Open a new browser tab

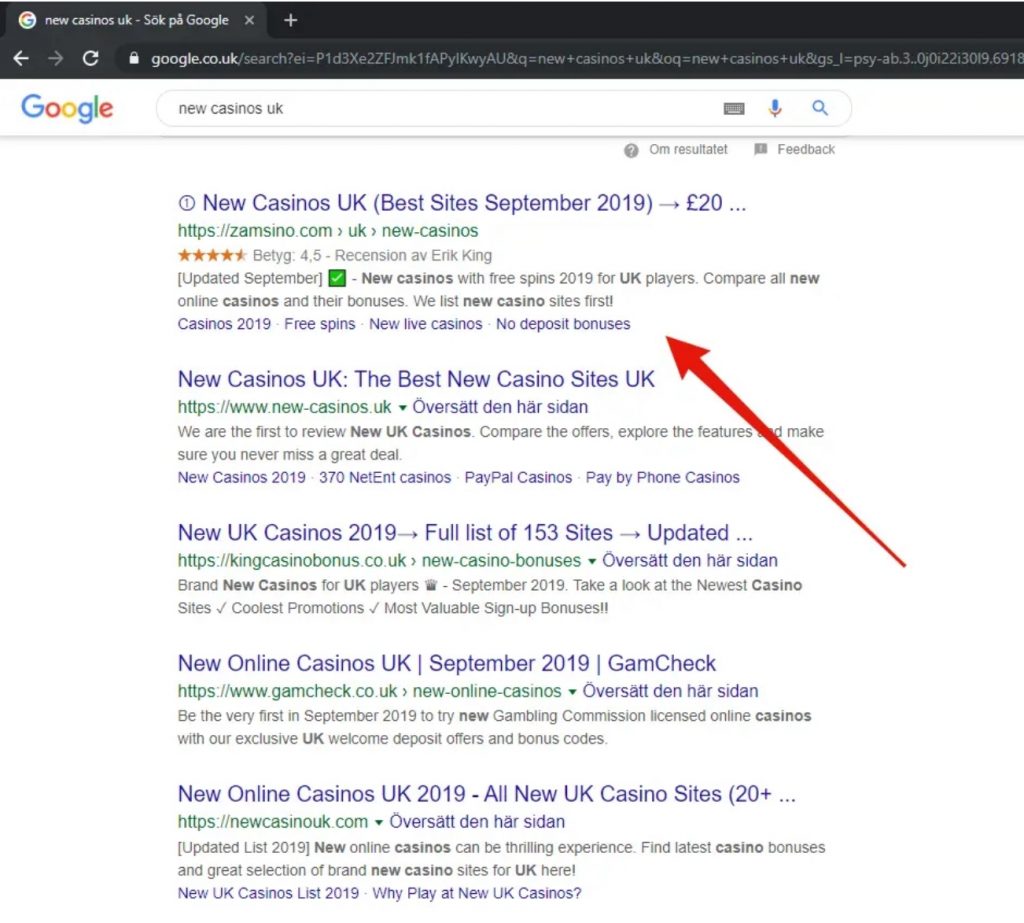tap(291, 20)
